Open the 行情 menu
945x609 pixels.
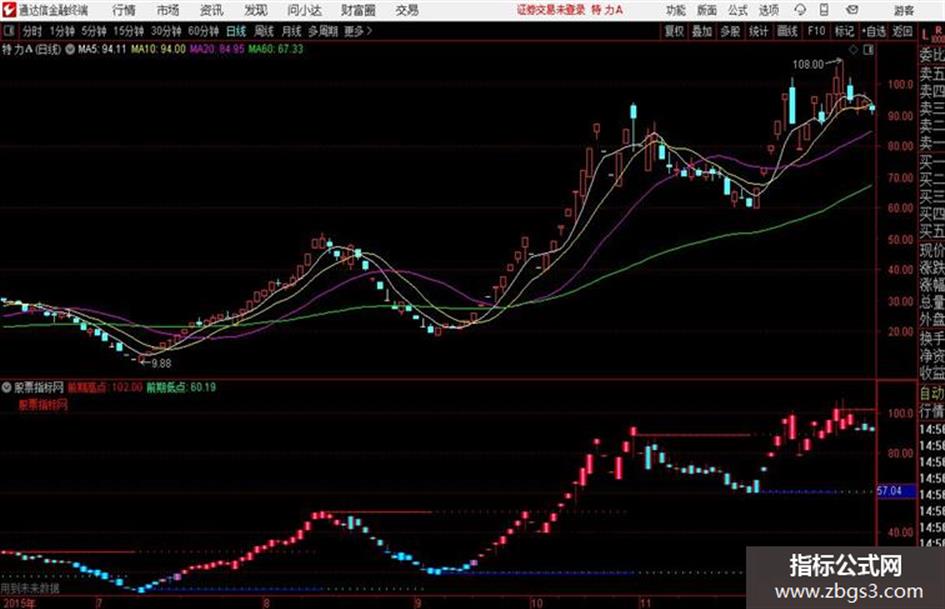(x=124, y=10)
